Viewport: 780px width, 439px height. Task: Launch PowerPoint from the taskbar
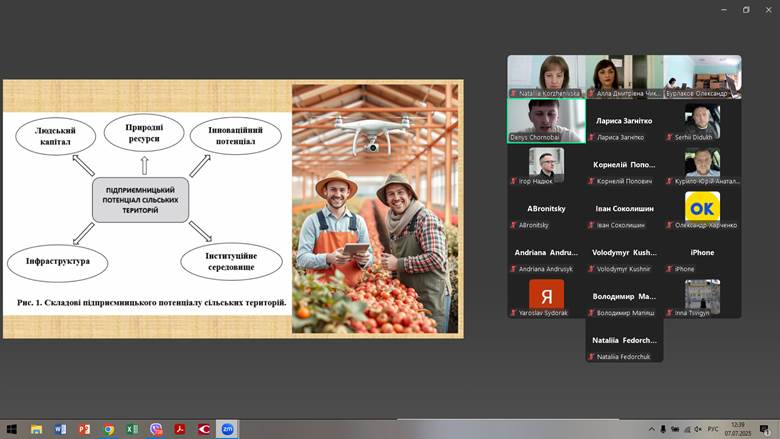[x=84, y=429]
